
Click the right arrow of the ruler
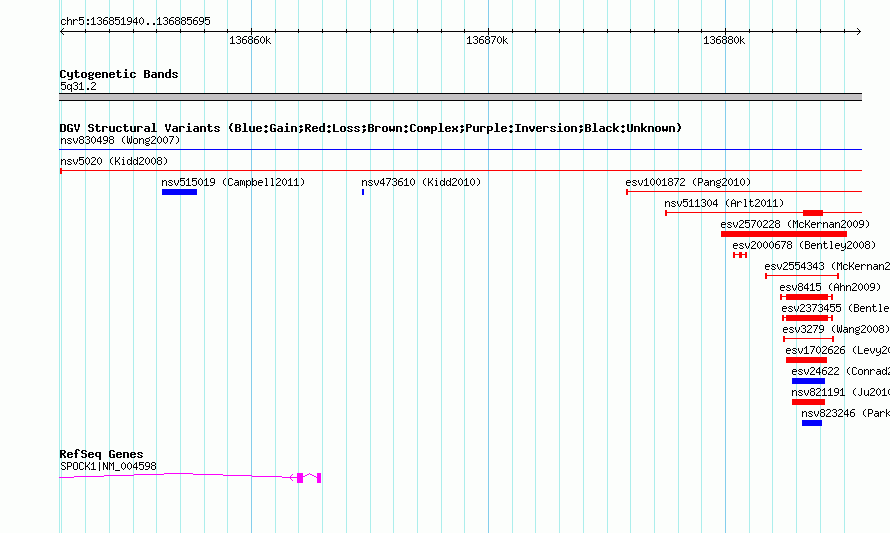pyautogui.click(x=859, y=31)
